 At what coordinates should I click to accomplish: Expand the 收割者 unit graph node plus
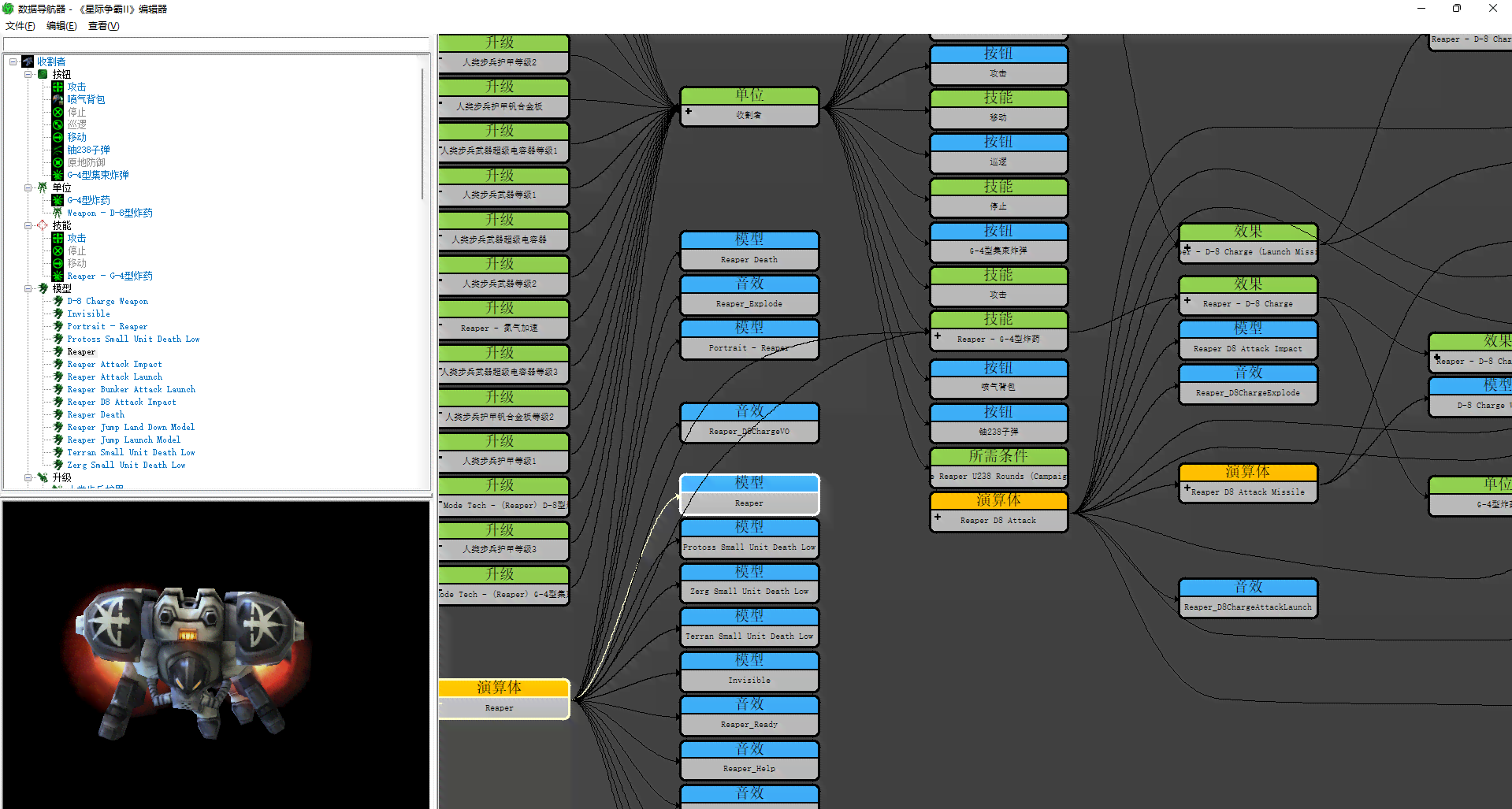pos(689,112)
